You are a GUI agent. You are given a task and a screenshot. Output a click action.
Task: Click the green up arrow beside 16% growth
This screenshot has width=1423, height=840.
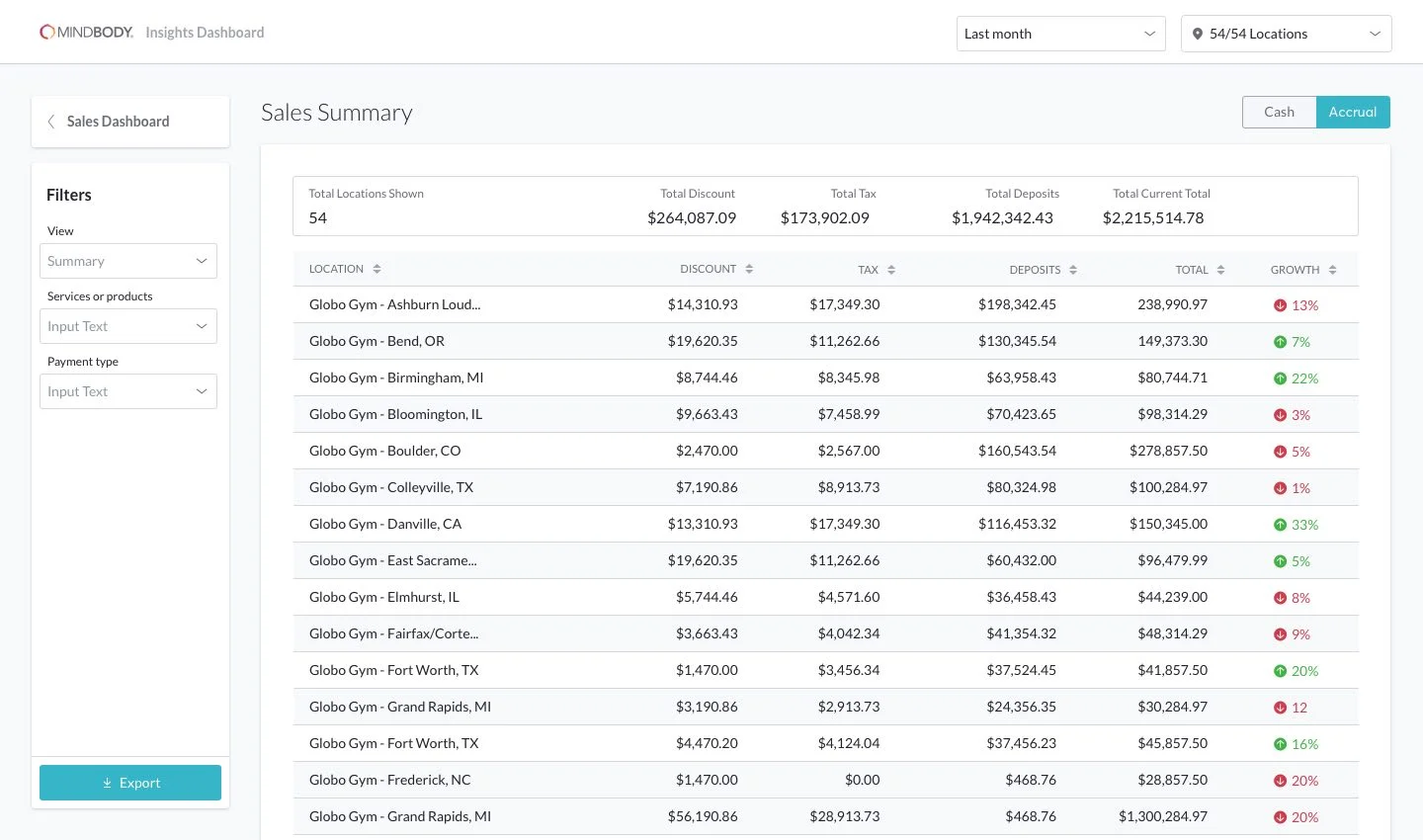click(x=1280, y=744)
